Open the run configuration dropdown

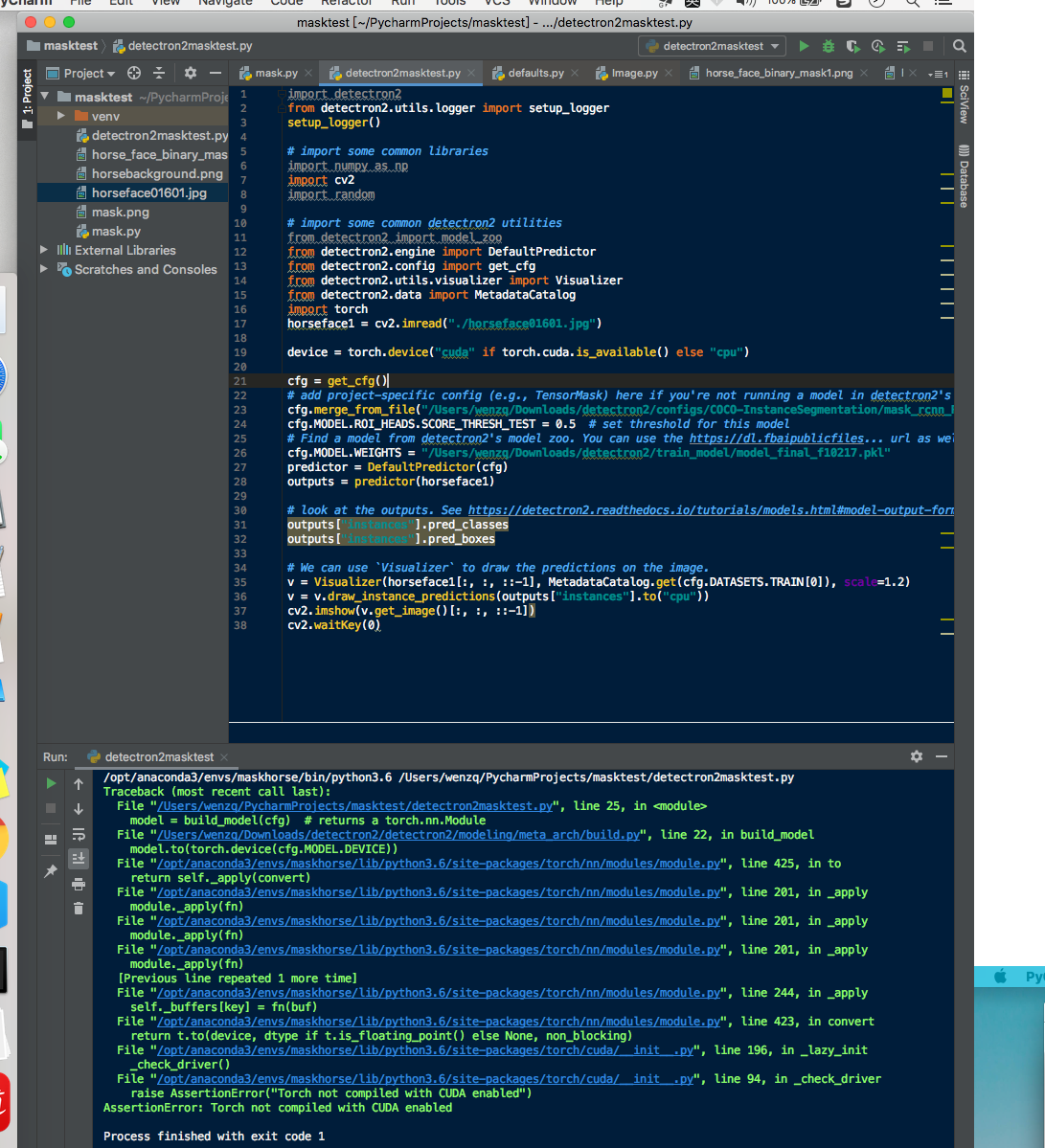(x=713, y=46)
